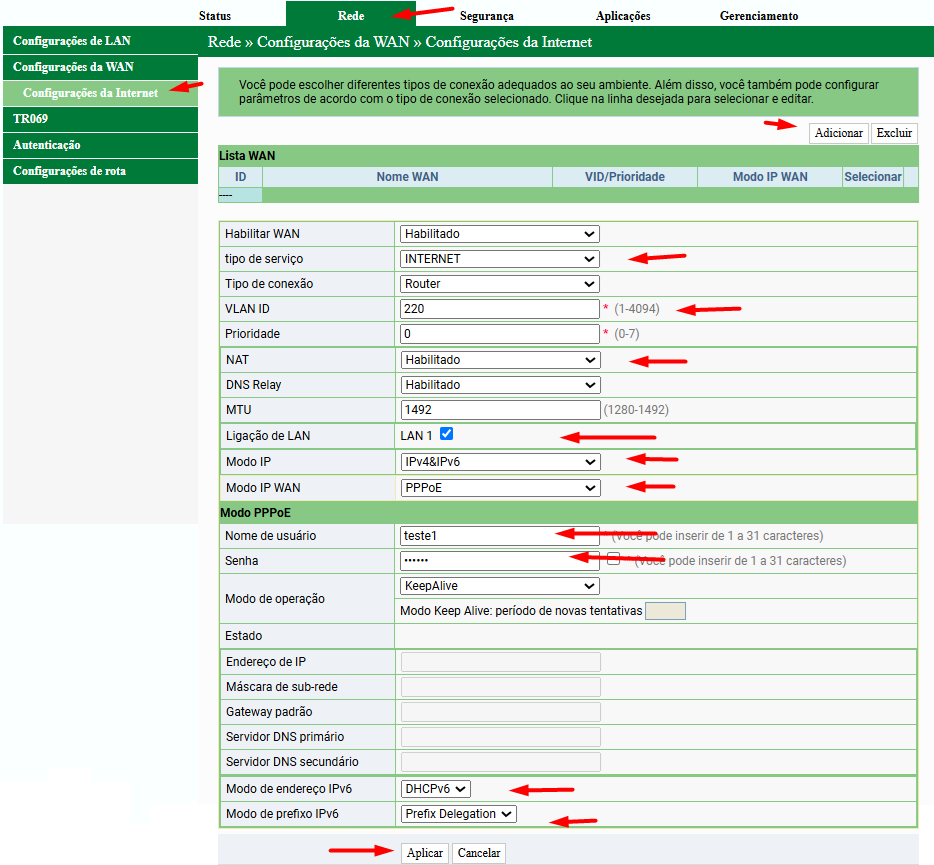
Task: Open the Gerenciamento tab
Action: point(759,16)
